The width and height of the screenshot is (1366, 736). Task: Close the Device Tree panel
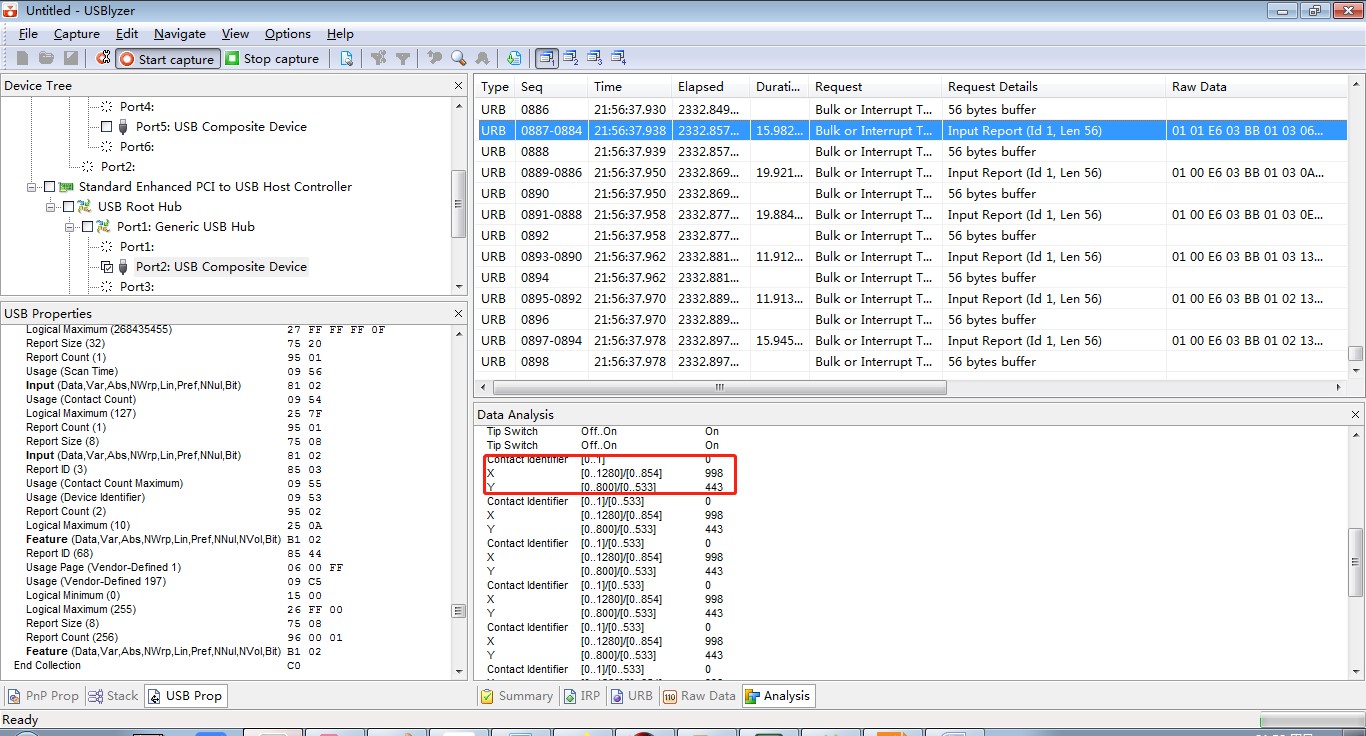coord(459,86)
